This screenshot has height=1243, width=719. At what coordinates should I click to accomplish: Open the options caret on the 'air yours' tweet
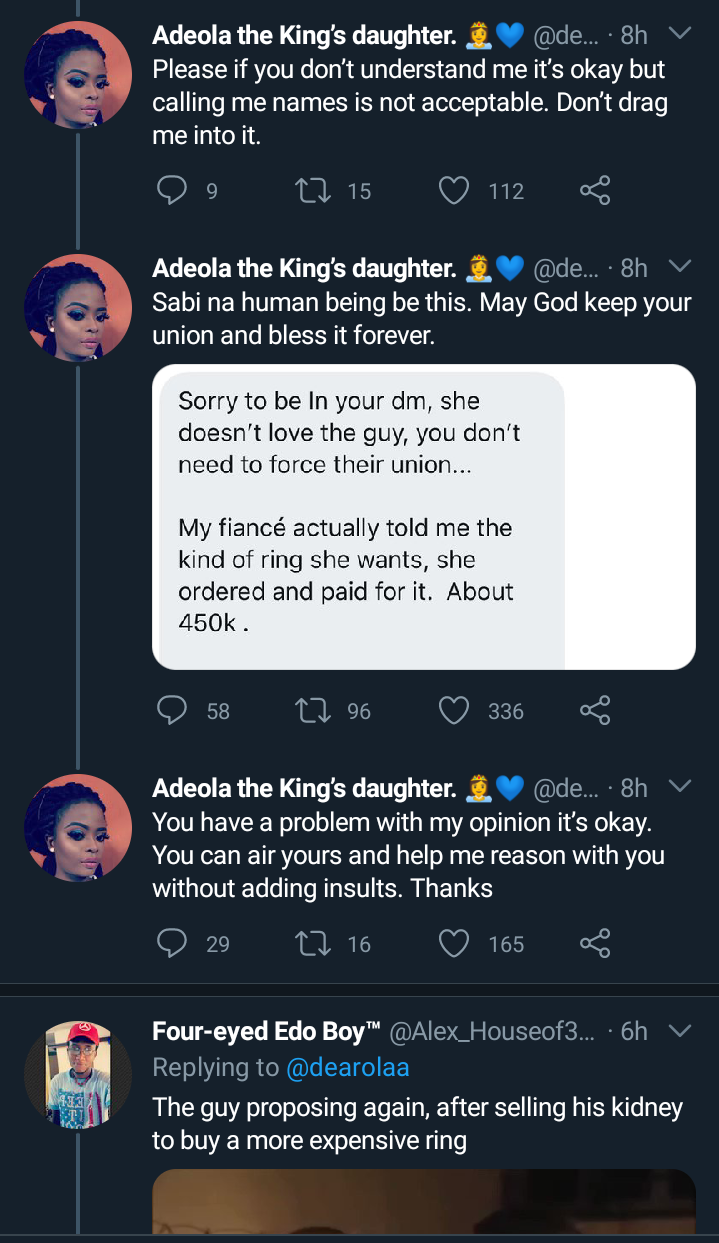pyautogui.click(x=679, y=786)
